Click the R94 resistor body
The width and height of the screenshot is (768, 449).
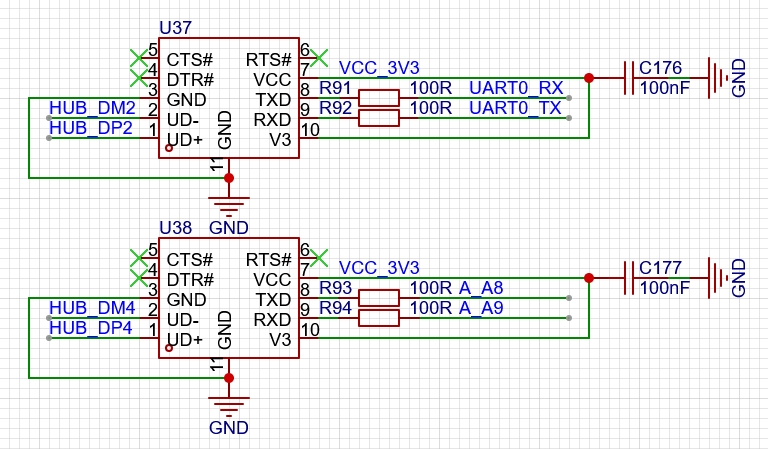click(378, 318)
